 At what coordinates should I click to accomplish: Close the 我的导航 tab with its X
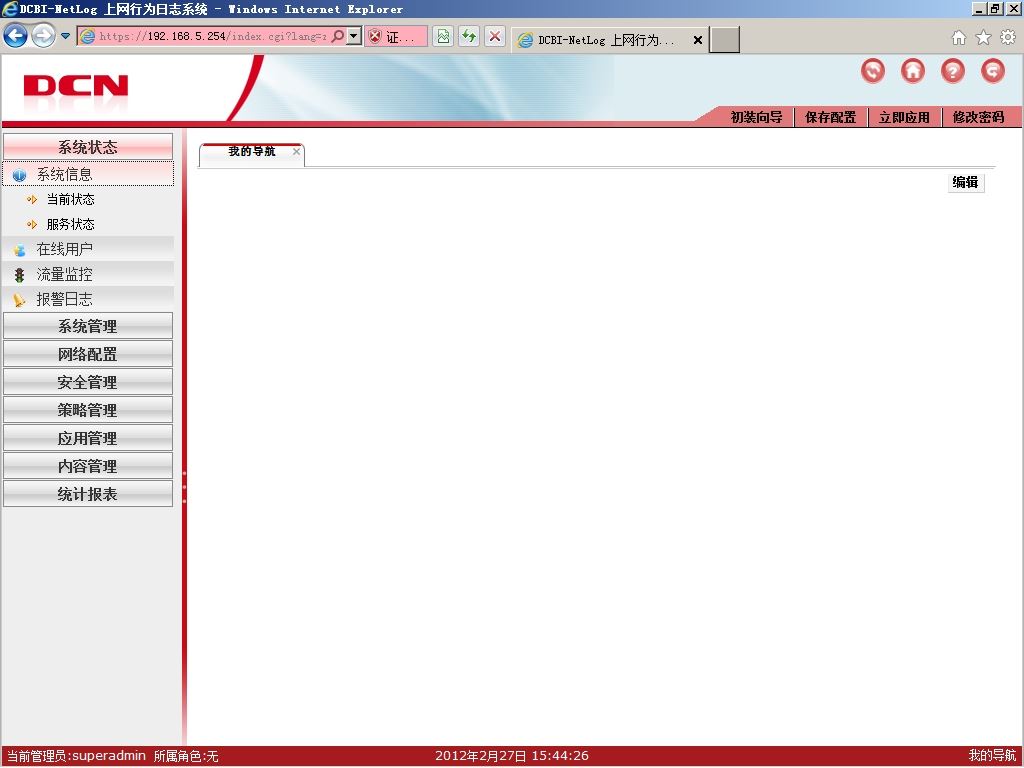pyautogui.click(x=296, y=152)
